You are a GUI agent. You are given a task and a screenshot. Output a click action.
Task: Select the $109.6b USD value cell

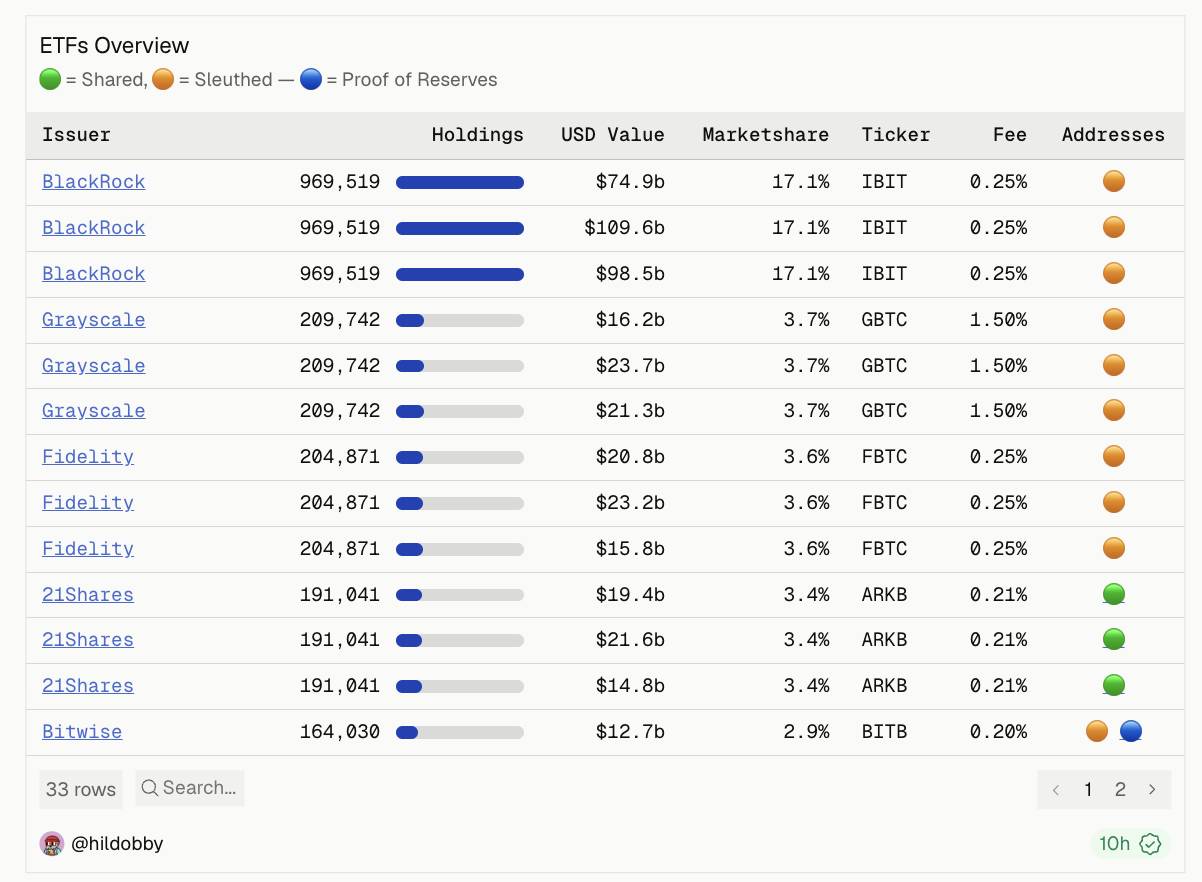click(625, 228)
